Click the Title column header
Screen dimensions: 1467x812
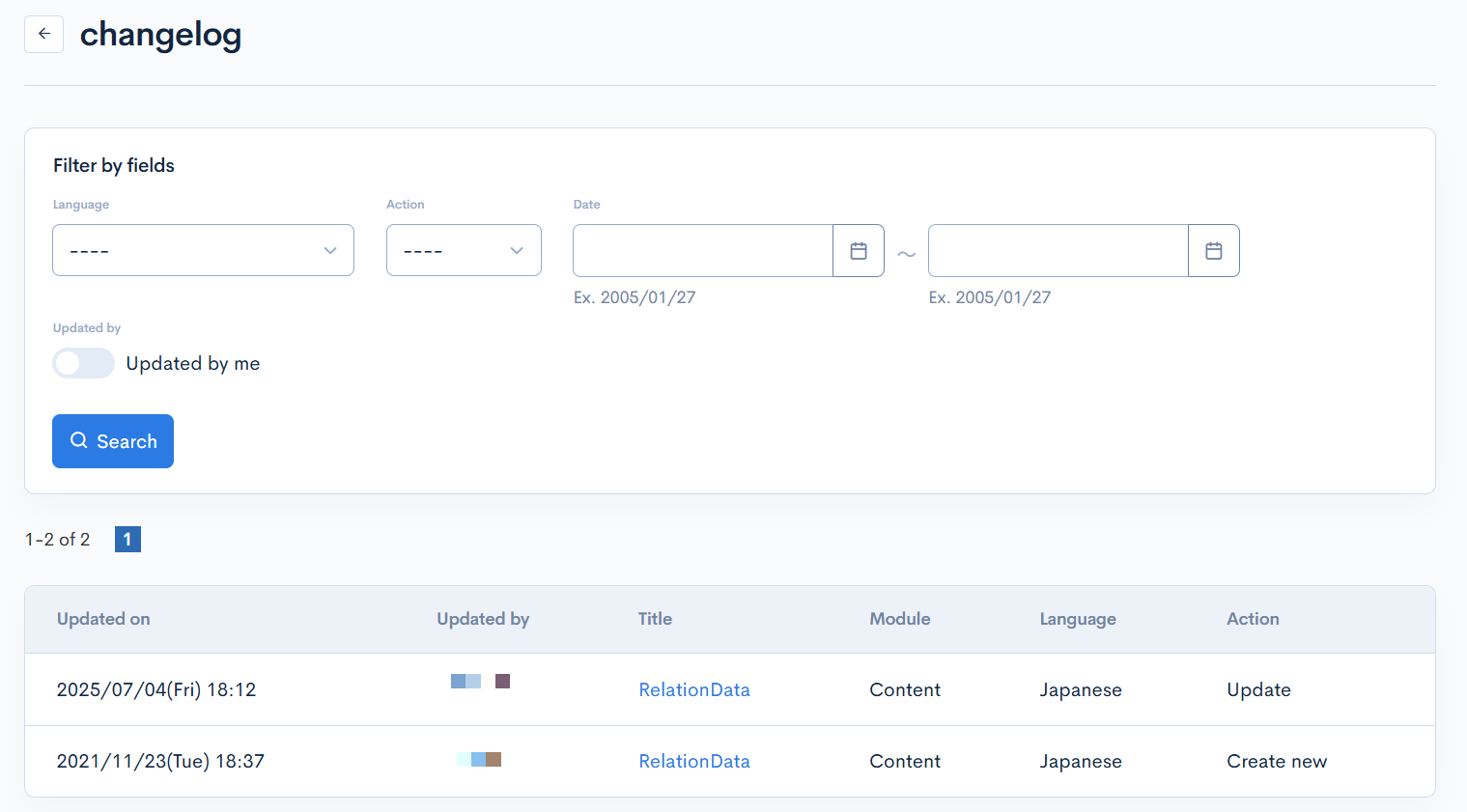tap(655, 619)
